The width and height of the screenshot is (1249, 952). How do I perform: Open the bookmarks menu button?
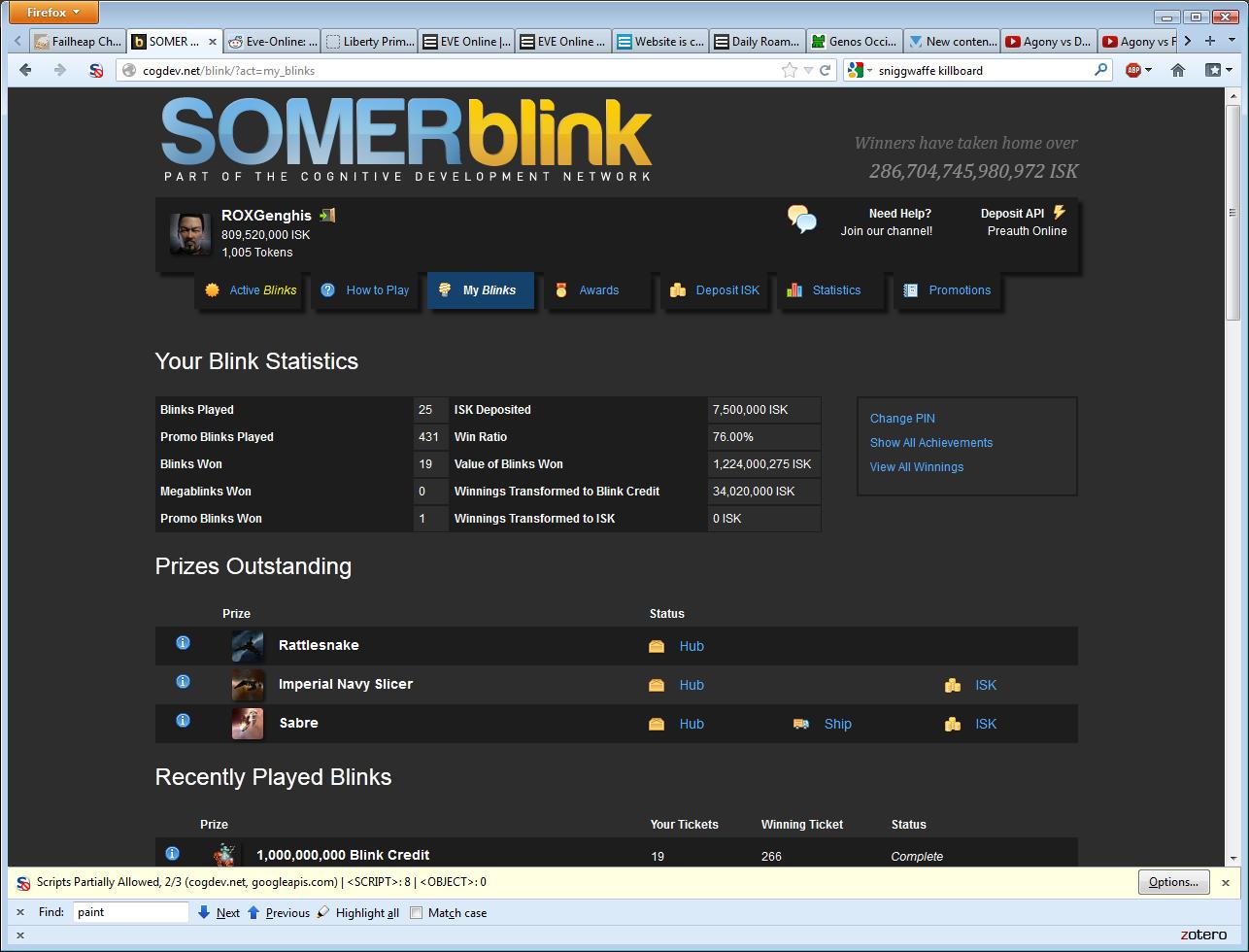[x=1218, y=70]
